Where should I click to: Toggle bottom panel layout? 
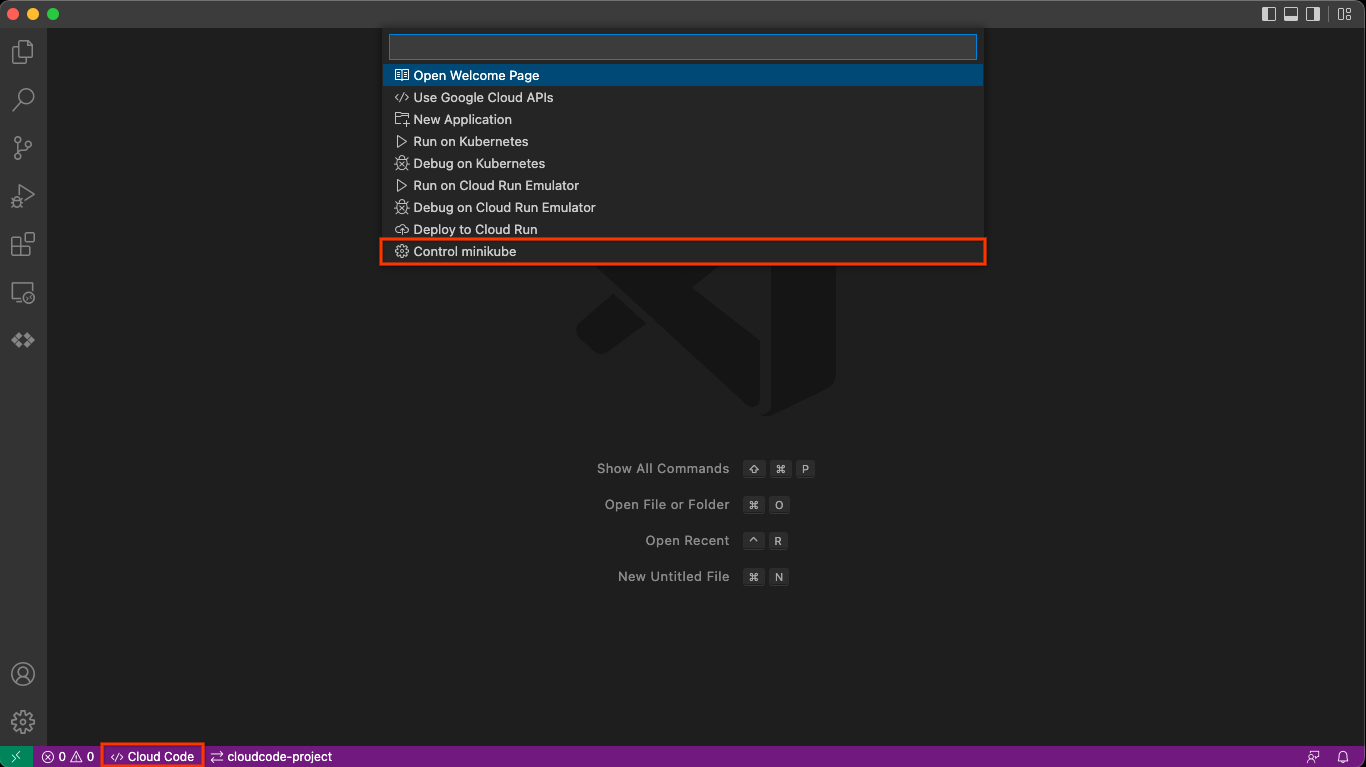point(1291,14)
